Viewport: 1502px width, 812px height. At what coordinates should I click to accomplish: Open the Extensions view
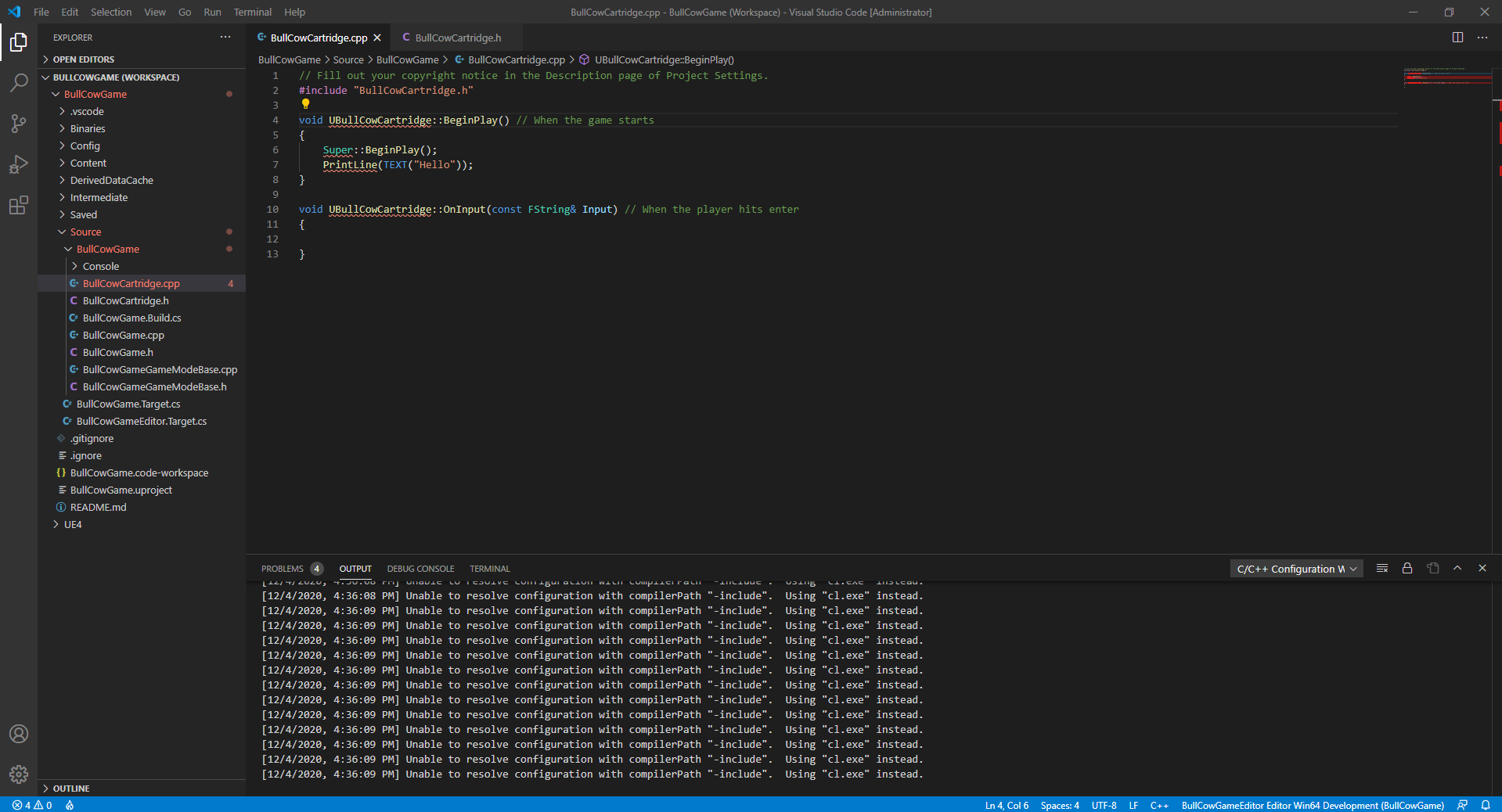19,206
